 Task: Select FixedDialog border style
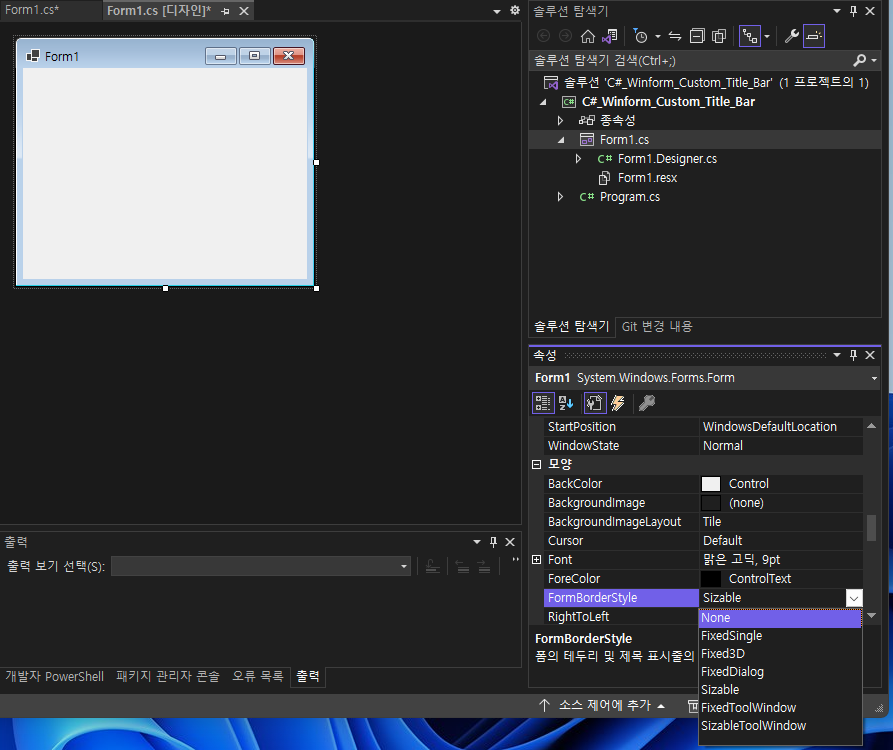click(780, 672)
